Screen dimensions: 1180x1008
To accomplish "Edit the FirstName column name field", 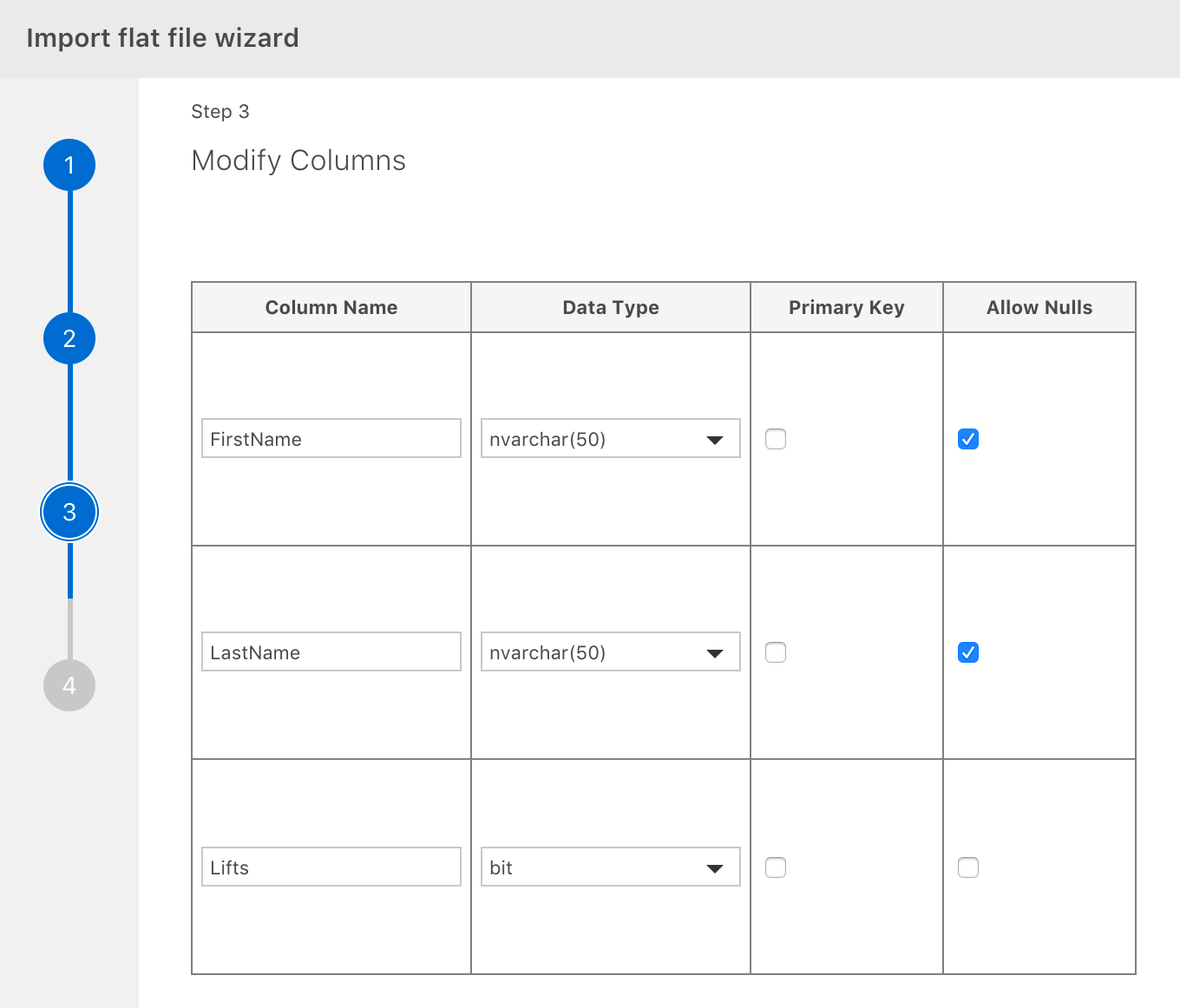I will (331, 438).
